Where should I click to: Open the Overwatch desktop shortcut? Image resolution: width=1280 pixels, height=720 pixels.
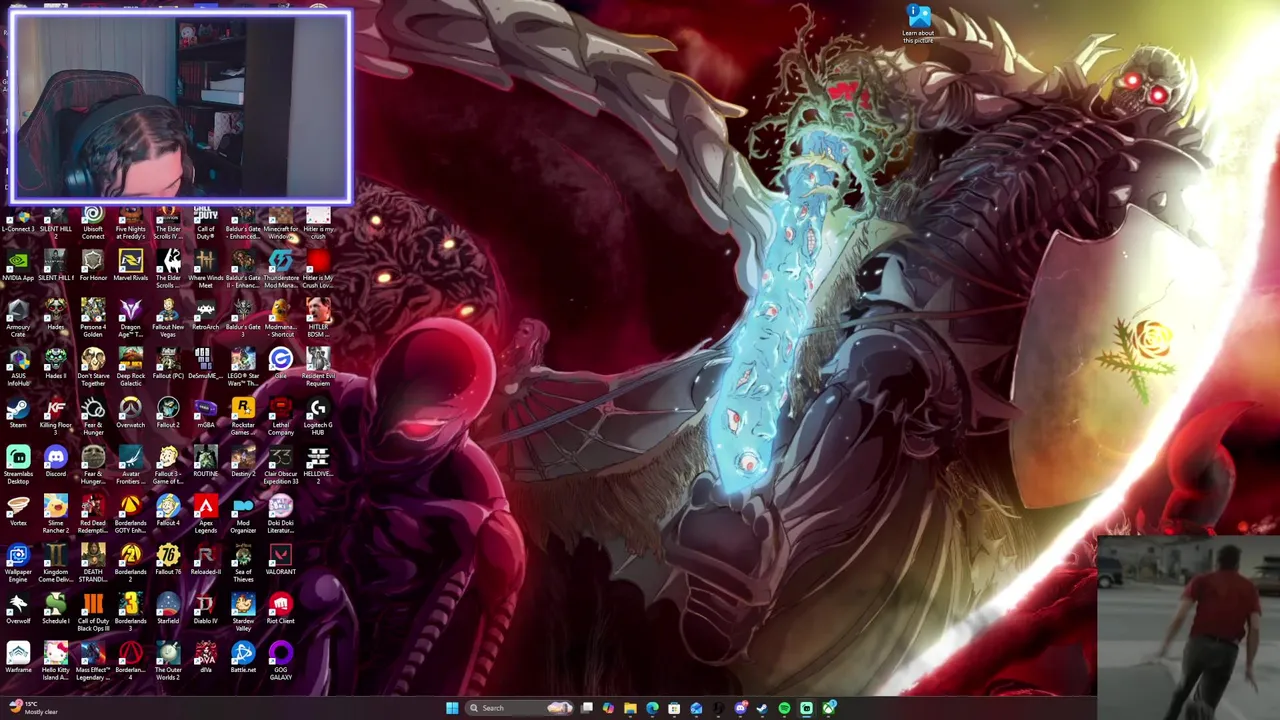pyautogui.click(x=130, y=413)
